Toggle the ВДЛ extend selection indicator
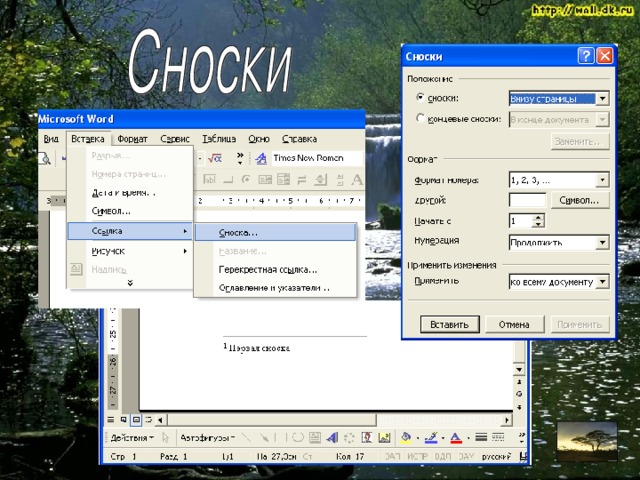Image resolution: width=640 pixels, height=480 pixels. [443, 456]
